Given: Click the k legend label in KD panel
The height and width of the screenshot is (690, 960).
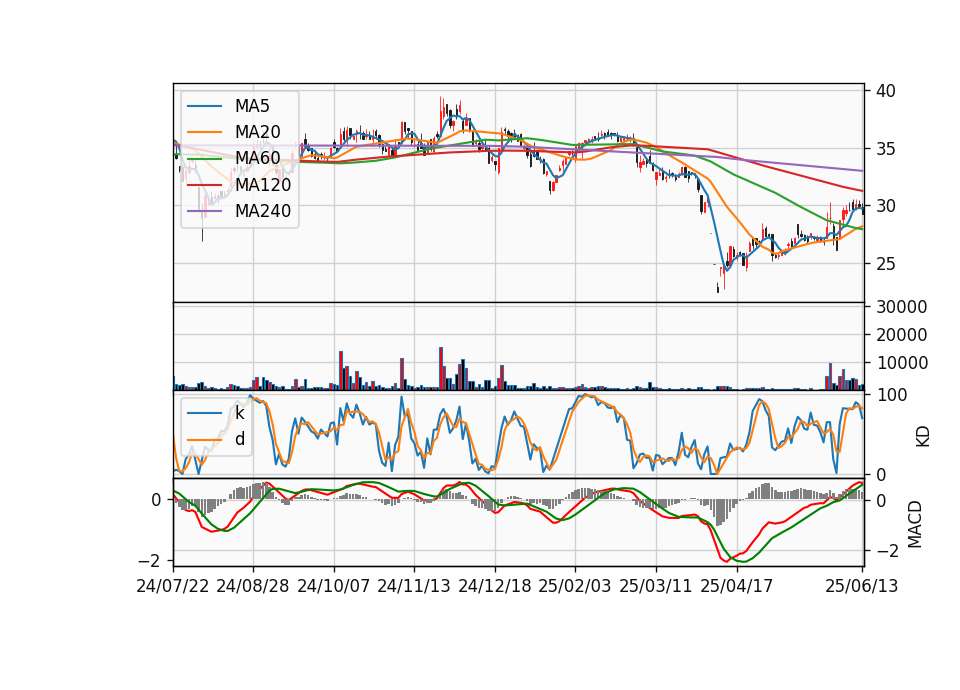Looking at the screenshot, I should coord(240,413).
